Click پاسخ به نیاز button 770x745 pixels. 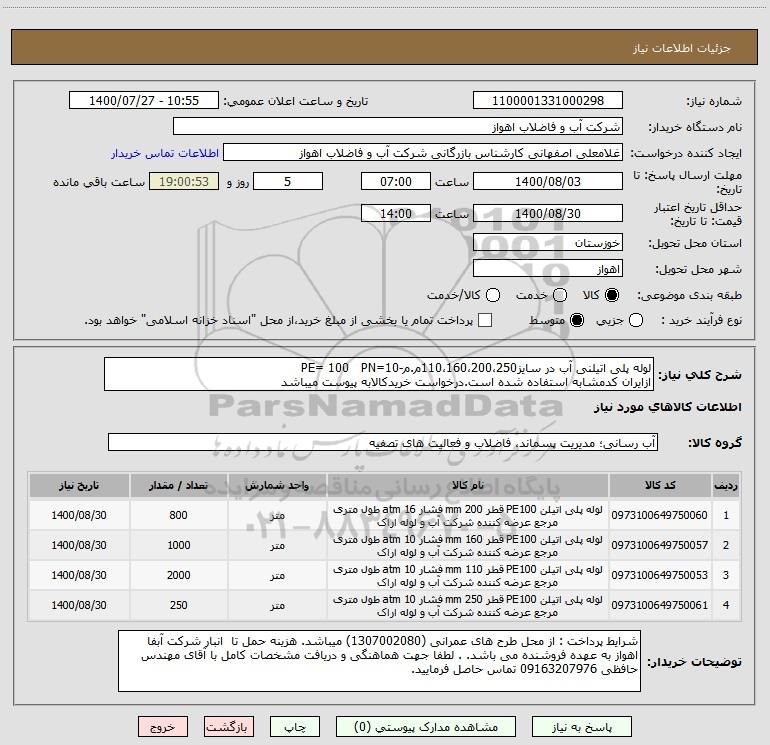point(581,727)
